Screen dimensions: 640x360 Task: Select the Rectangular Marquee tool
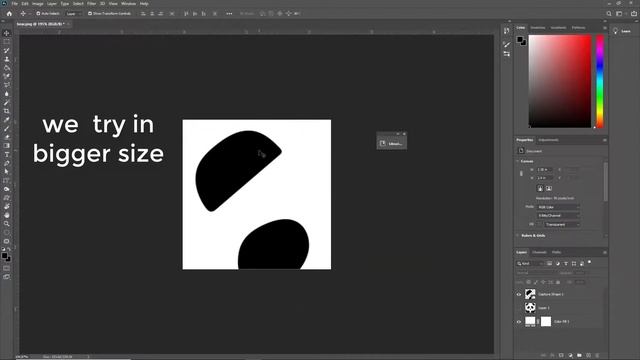coord(7,42)
